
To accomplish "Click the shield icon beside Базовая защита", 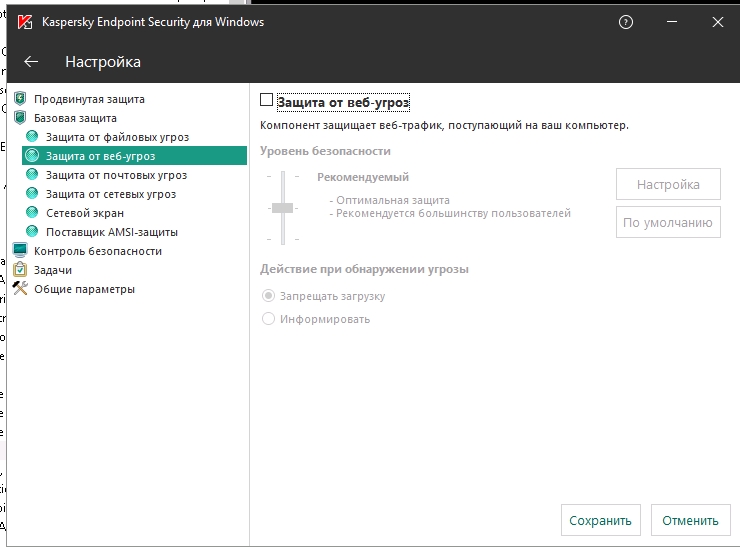I will 20,118.
